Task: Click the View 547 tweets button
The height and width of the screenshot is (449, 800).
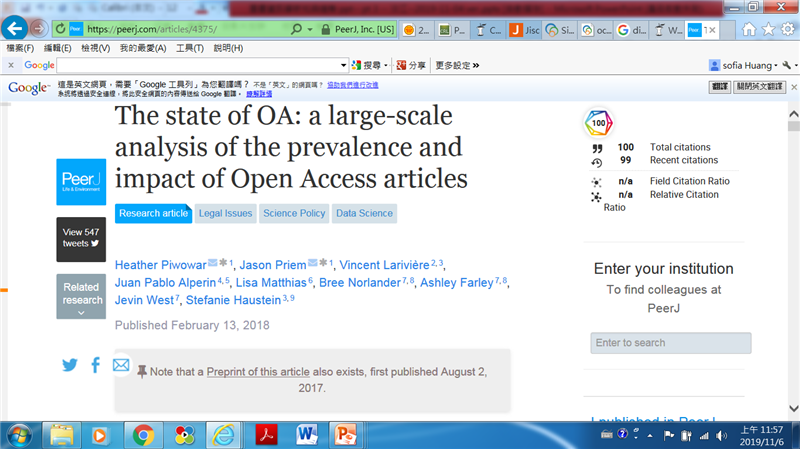Action: point(81,238)
